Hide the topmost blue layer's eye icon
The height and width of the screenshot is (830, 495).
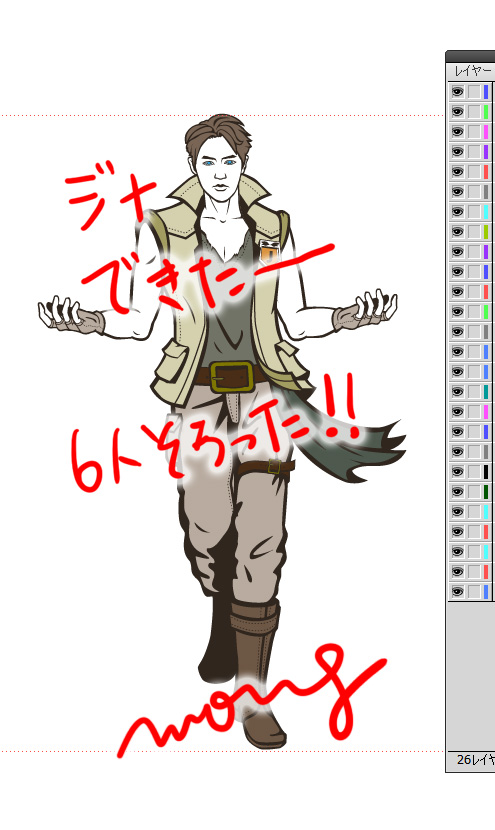458,92
